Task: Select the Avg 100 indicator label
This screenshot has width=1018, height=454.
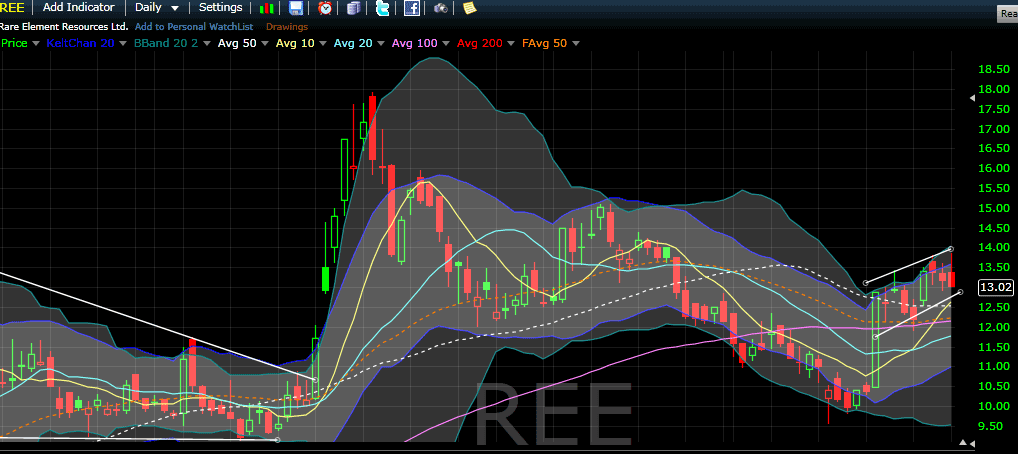Action: (415, 44)
